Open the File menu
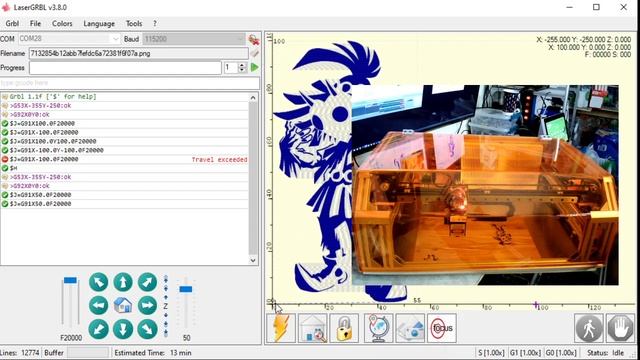Viewport: 640px width, 360px height. click(x=36, y=24)
